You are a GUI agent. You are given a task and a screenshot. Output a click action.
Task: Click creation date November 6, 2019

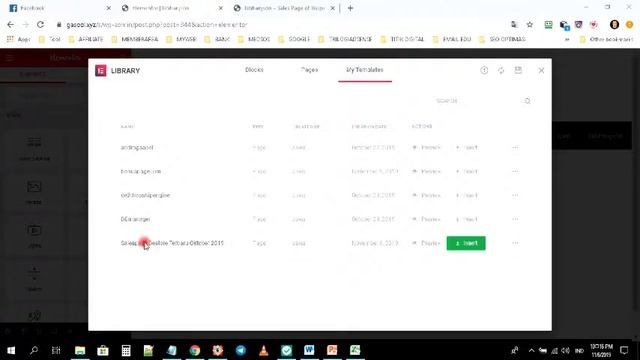(x=375, y=243)
